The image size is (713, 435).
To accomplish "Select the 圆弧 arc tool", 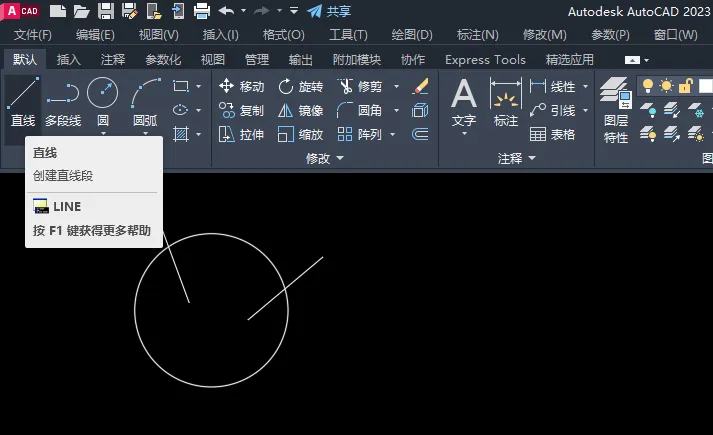I will (x=145, y=101).
